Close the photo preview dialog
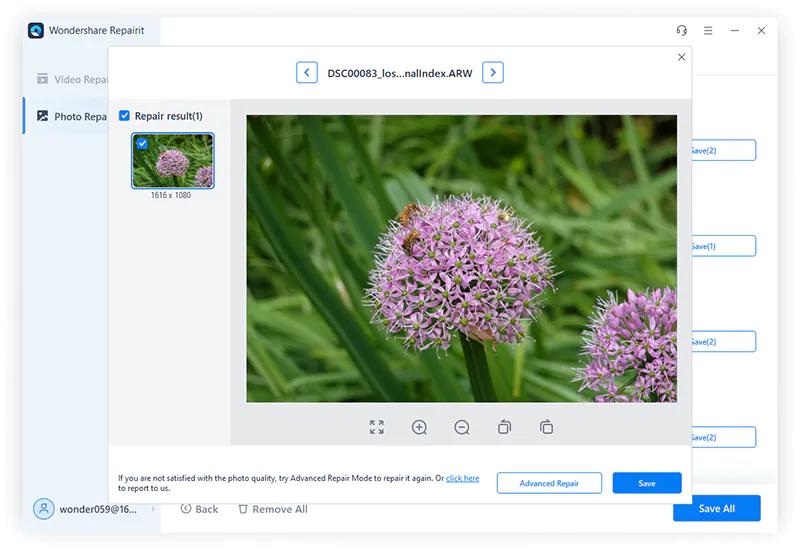The width and height of the screenshot is (800, 550). click(681, 57)
